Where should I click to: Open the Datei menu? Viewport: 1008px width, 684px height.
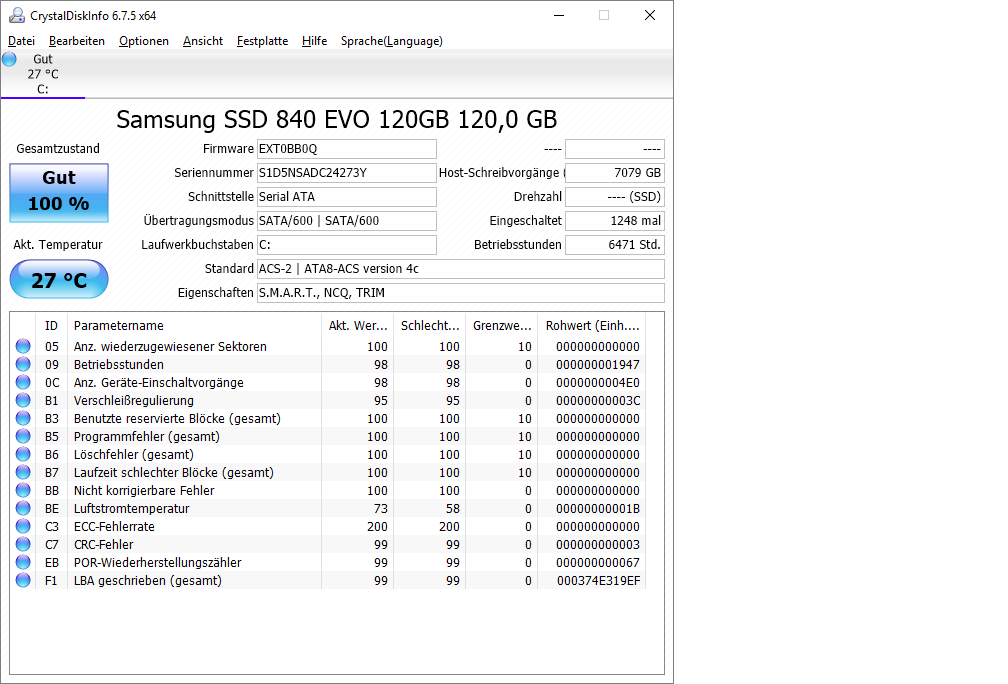point(21,40)
